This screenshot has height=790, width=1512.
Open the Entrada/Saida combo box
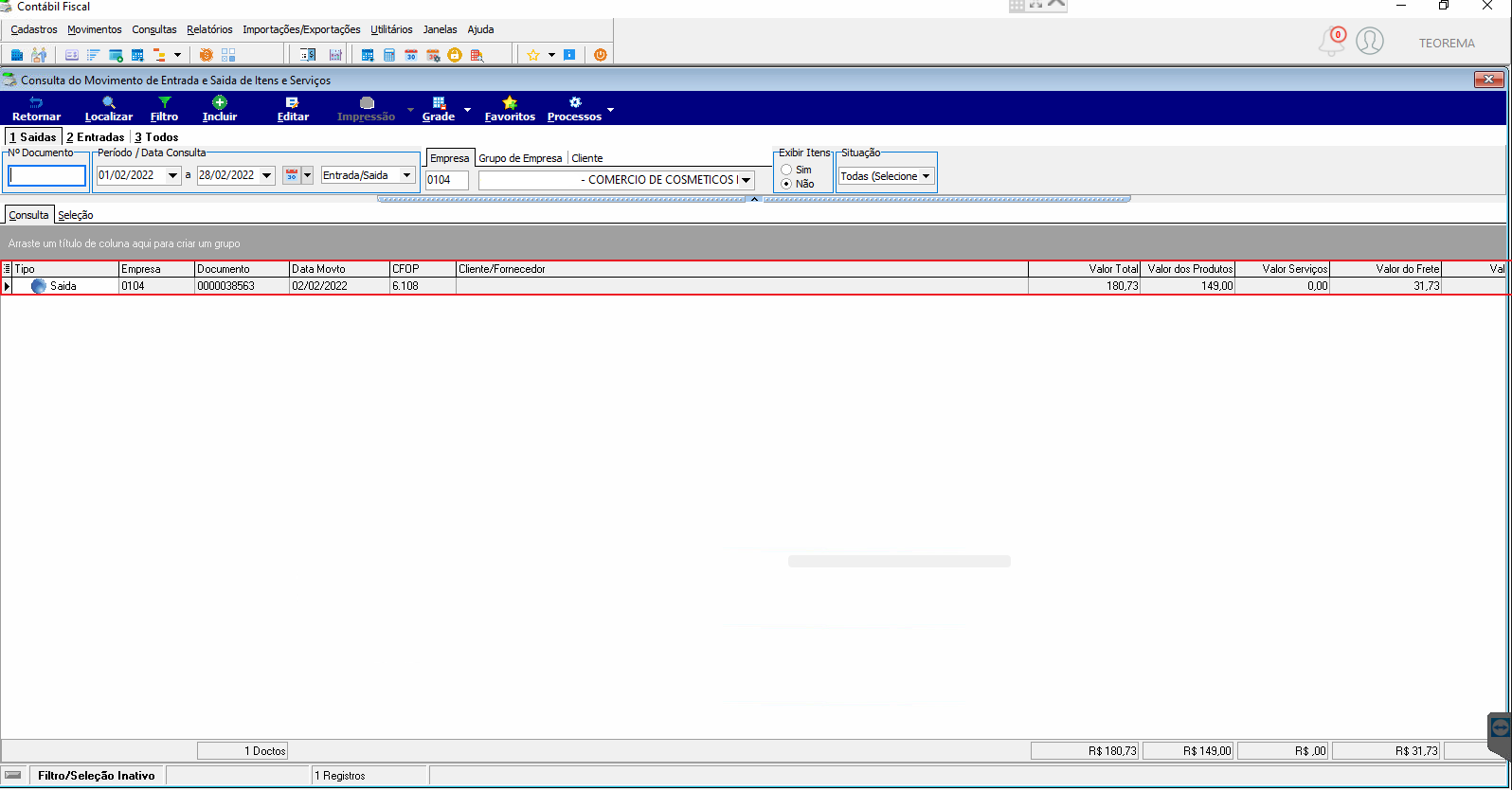pos(369,175)
